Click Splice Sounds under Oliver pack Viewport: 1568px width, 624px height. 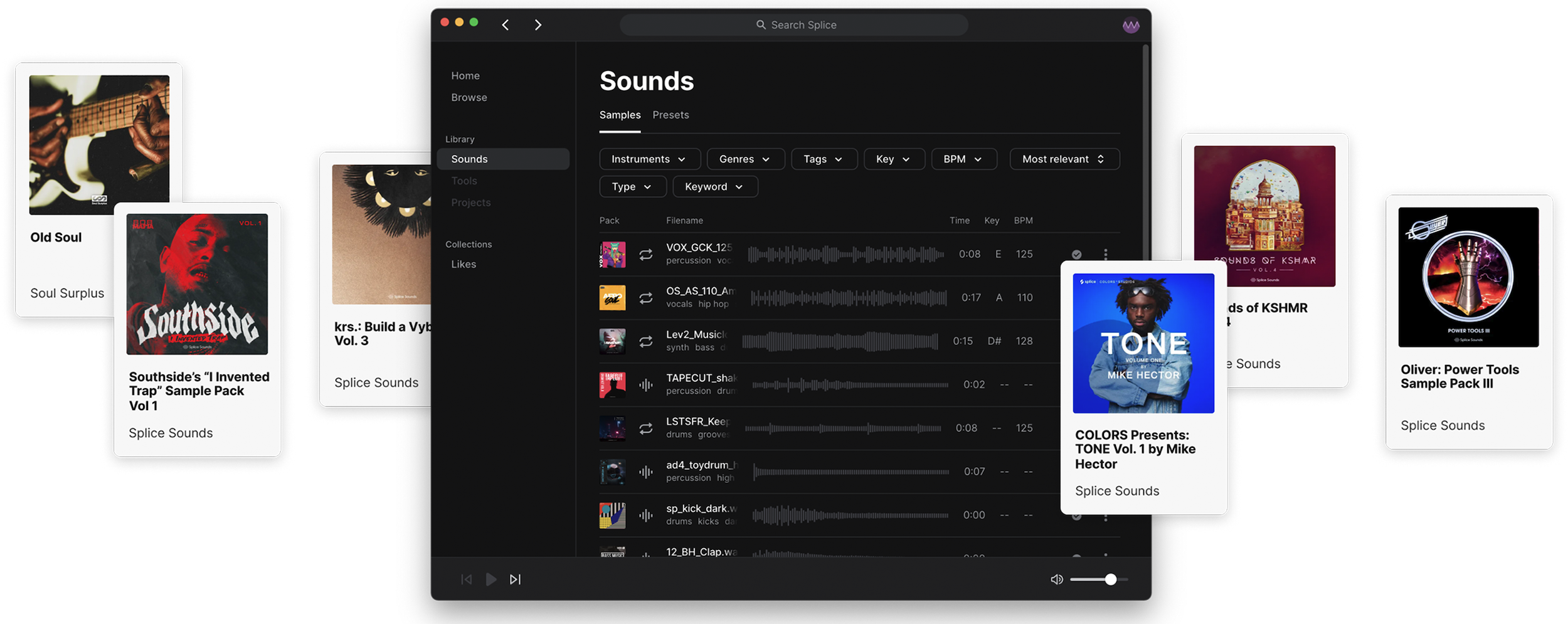1443,425
